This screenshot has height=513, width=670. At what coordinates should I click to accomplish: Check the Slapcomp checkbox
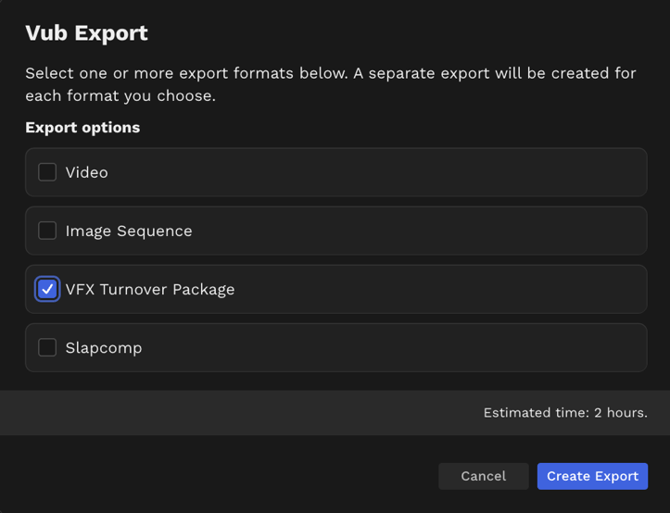(x=47, y=348)
